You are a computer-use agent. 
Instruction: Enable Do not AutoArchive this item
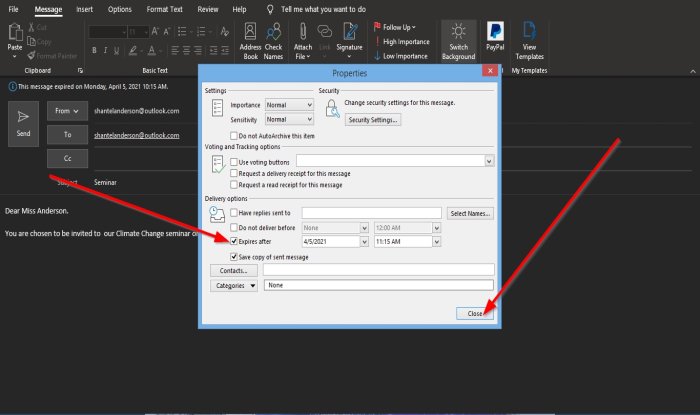point(233,135)
